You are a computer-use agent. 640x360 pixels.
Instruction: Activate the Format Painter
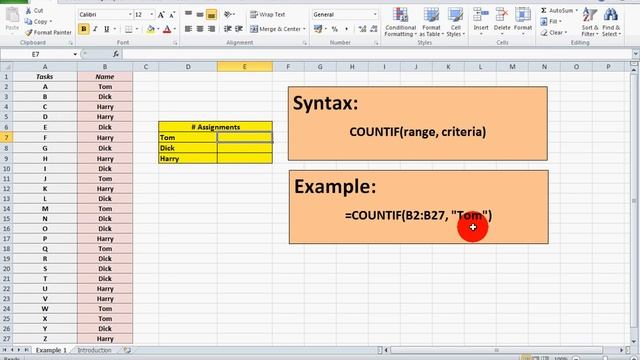[48, 32]
